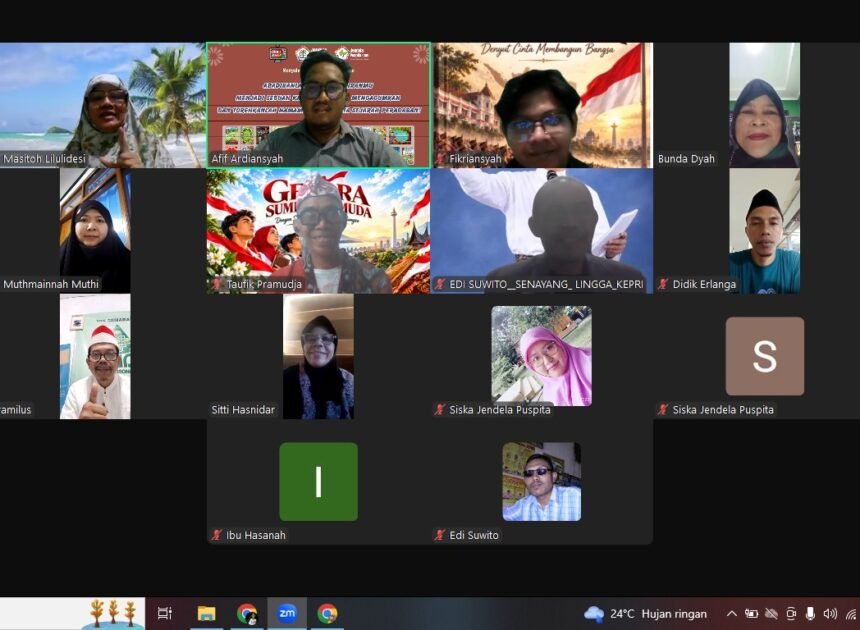Switch to the Zoom taskbar icon

coord(287,613)
